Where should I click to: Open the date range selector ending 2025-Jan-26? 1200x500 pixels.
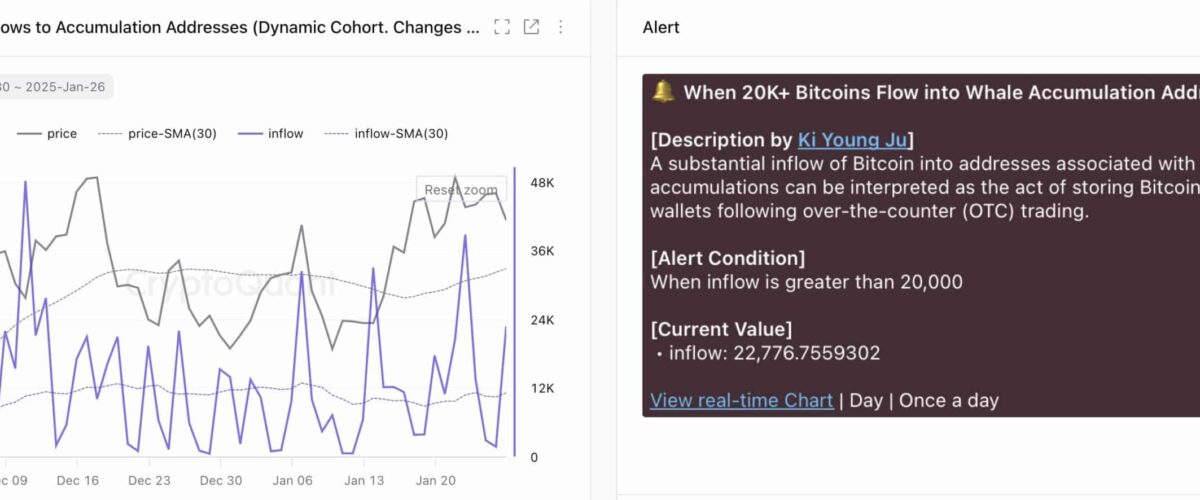(x=55, y=86)
